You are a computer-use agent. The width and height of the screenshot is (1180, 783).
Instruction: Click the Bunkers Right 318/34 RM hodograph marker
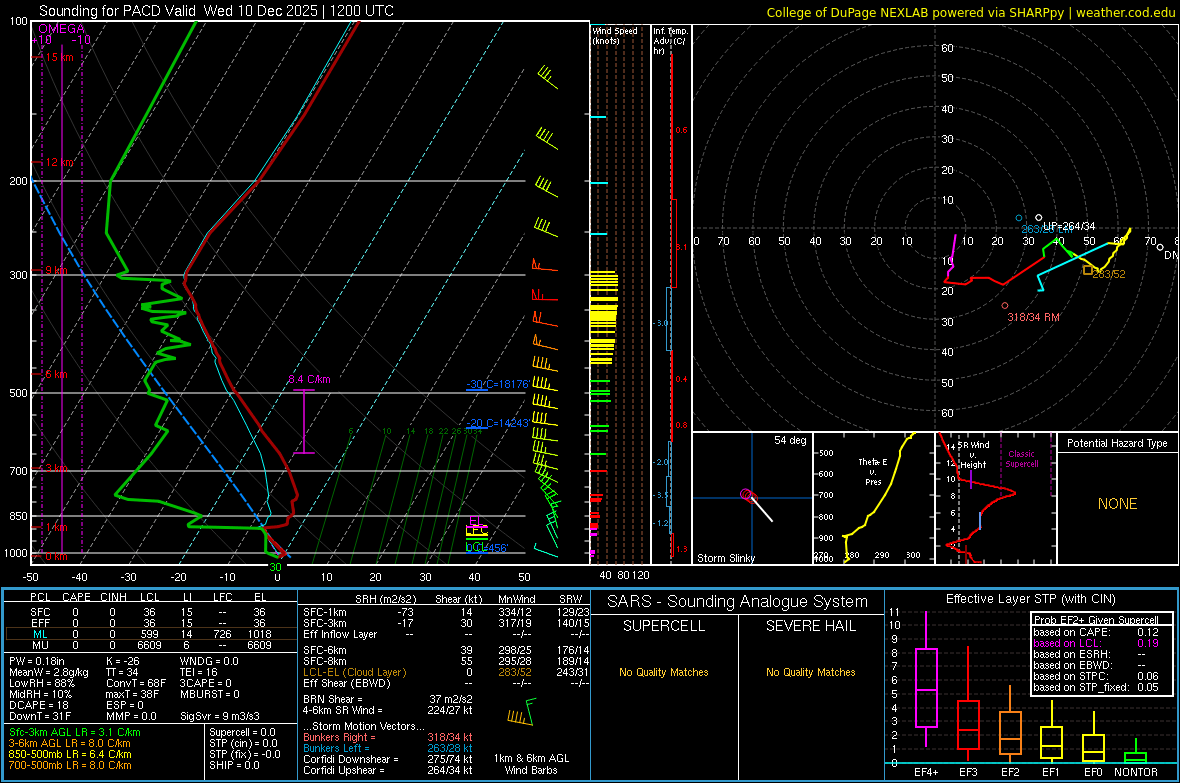(x=1005, y=306)
